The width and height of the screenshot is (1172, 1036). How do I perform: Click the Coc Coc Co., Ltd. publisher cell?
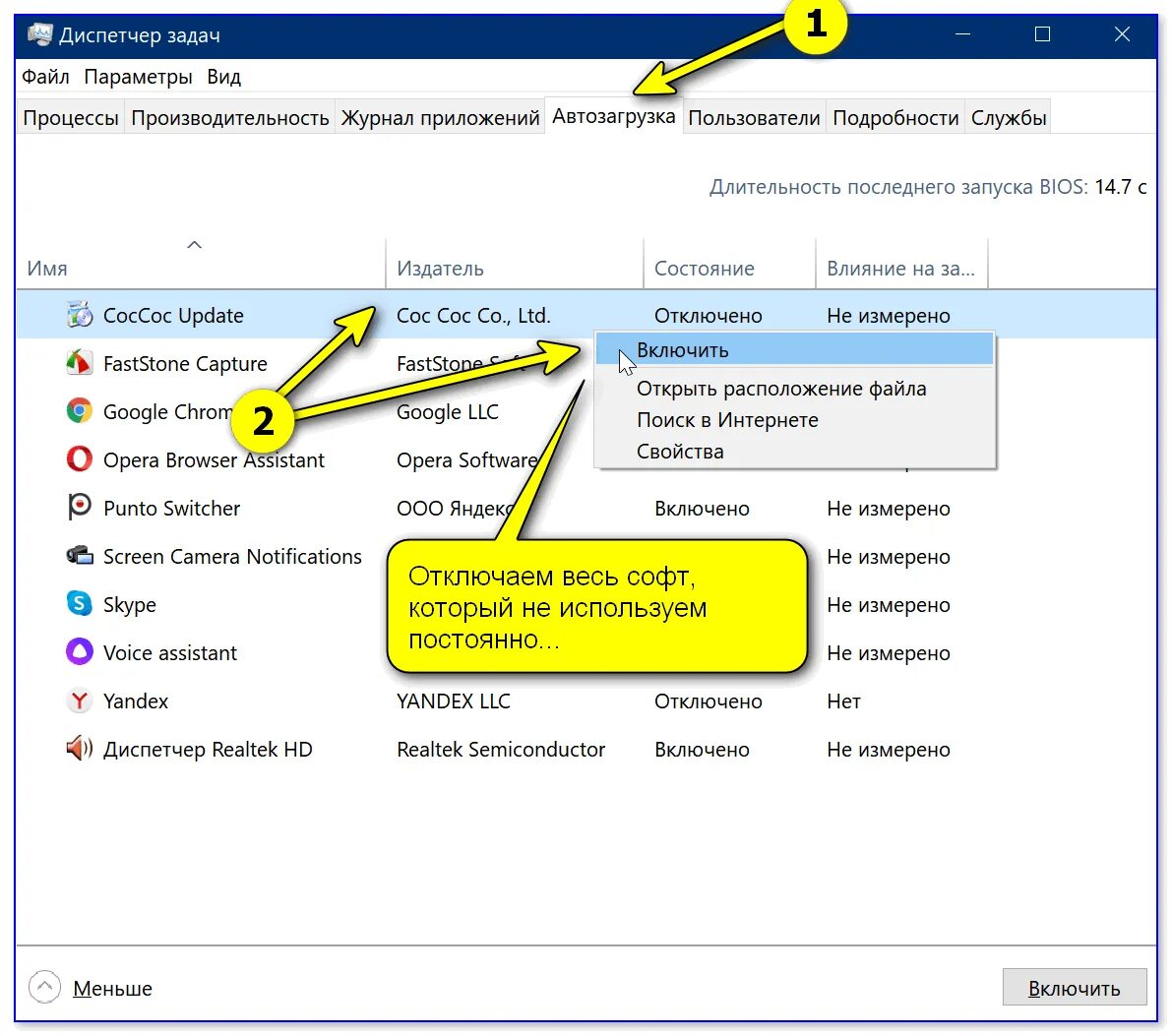tap(473, 316)
